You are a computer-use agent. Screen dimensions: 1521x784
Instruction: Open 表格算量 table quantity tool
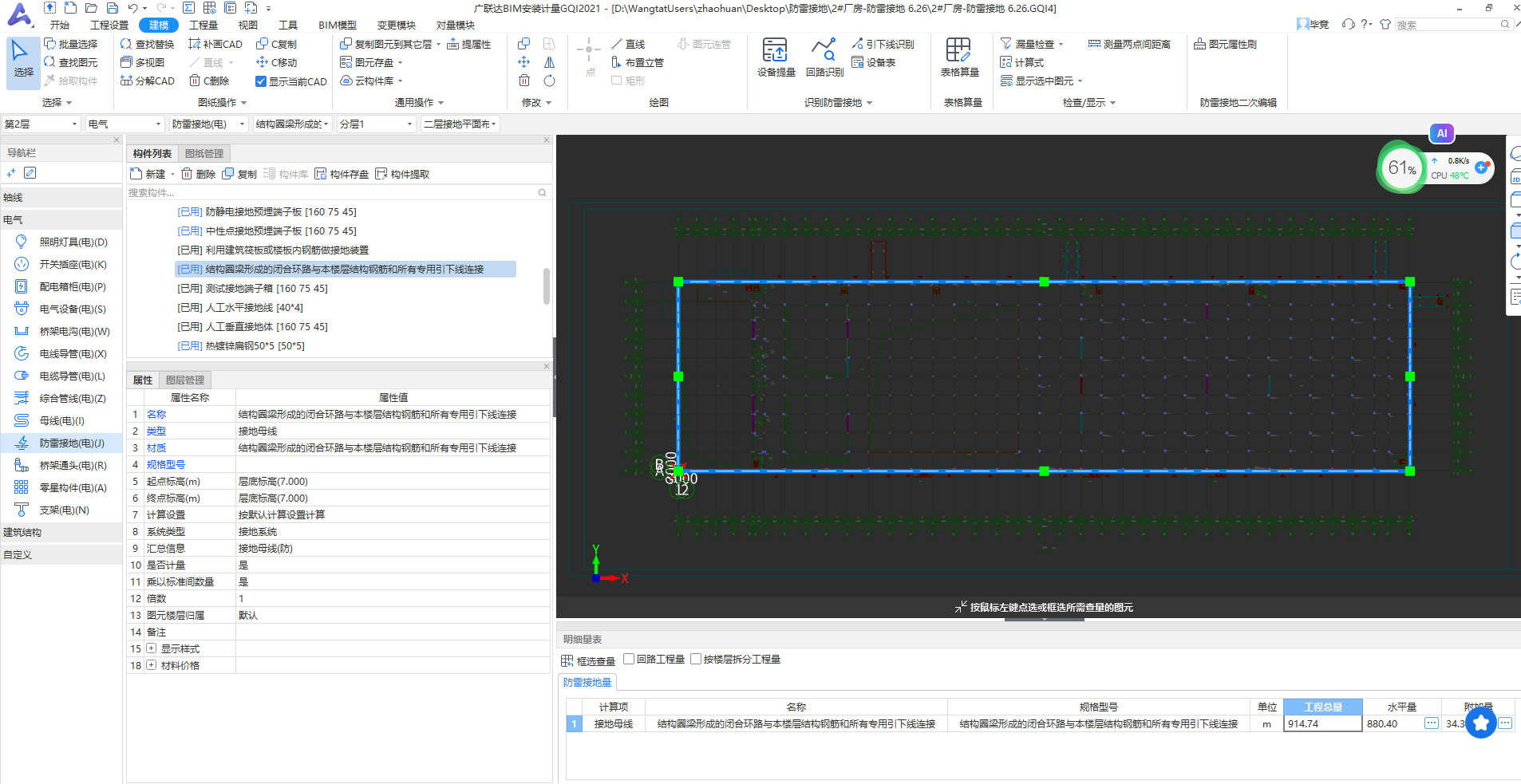(959, 57)
